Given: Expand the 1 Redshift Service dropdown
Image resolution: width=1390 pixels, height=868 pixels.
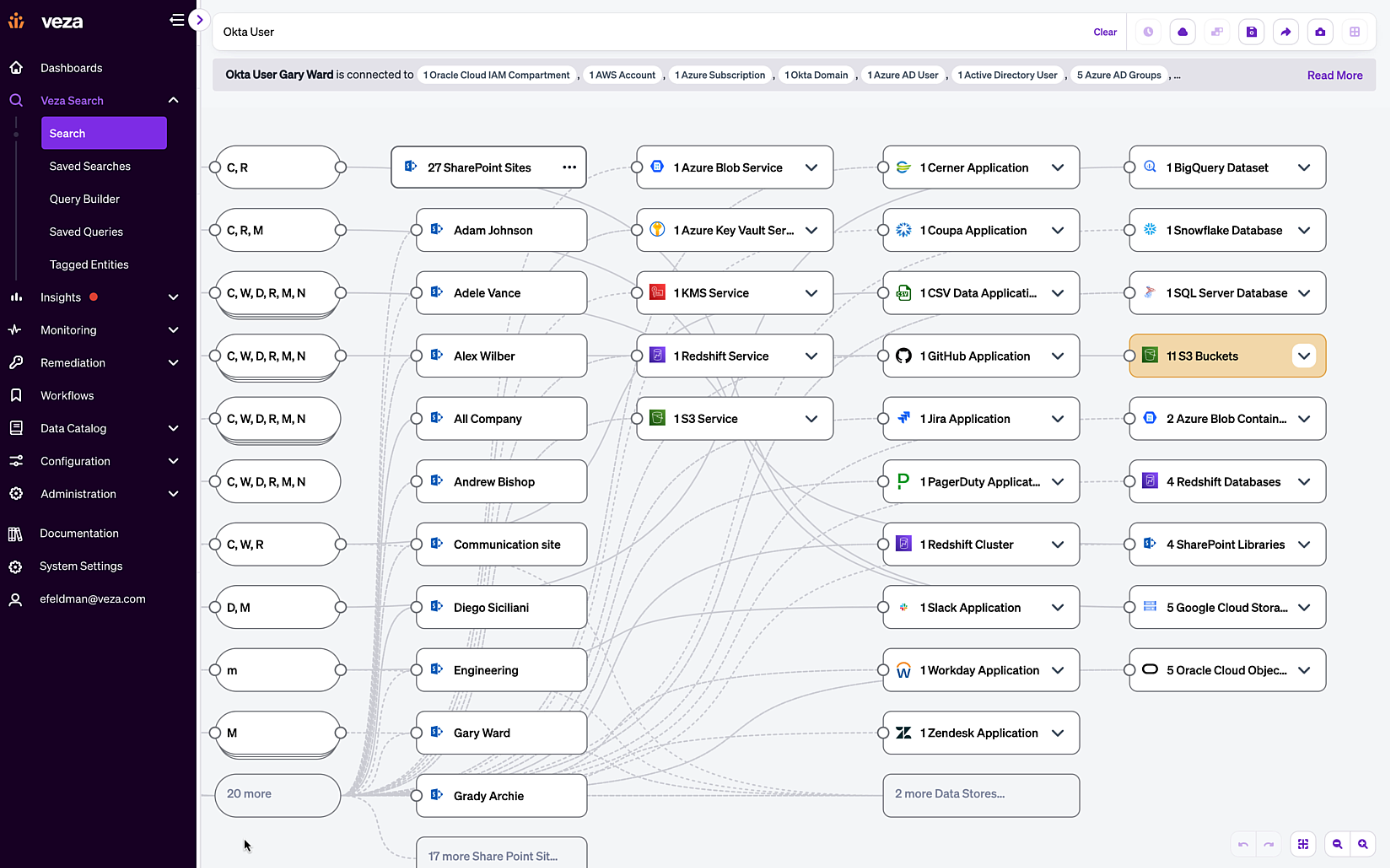Looking at the screenshot, I should coord(811,356).
